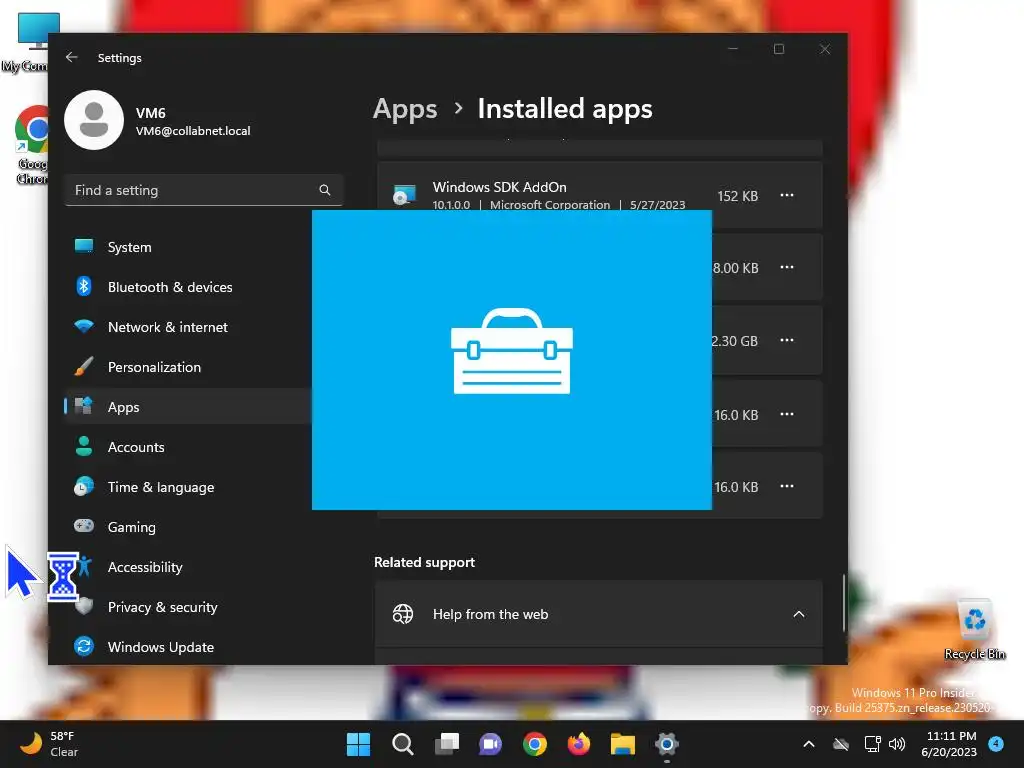This screenshot has width=1024, height=768.
Task: Open File Explorer from taskbar
Action: pos(623,744)
